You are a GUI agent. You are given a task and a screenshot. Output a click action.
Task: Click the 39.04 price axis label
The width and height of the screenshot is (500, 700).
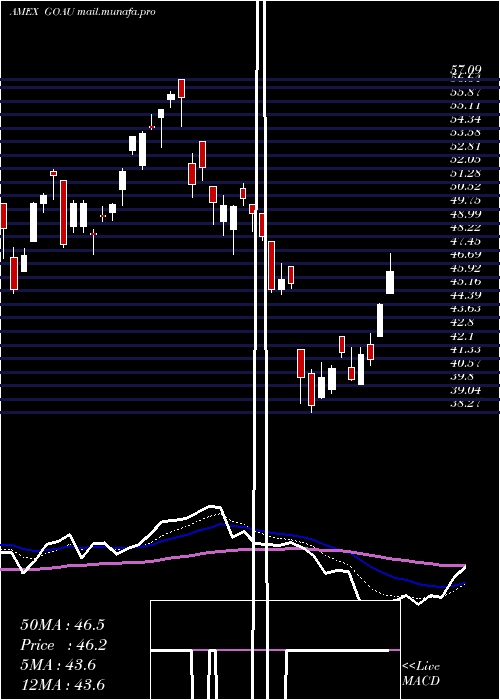coord(465,390)
